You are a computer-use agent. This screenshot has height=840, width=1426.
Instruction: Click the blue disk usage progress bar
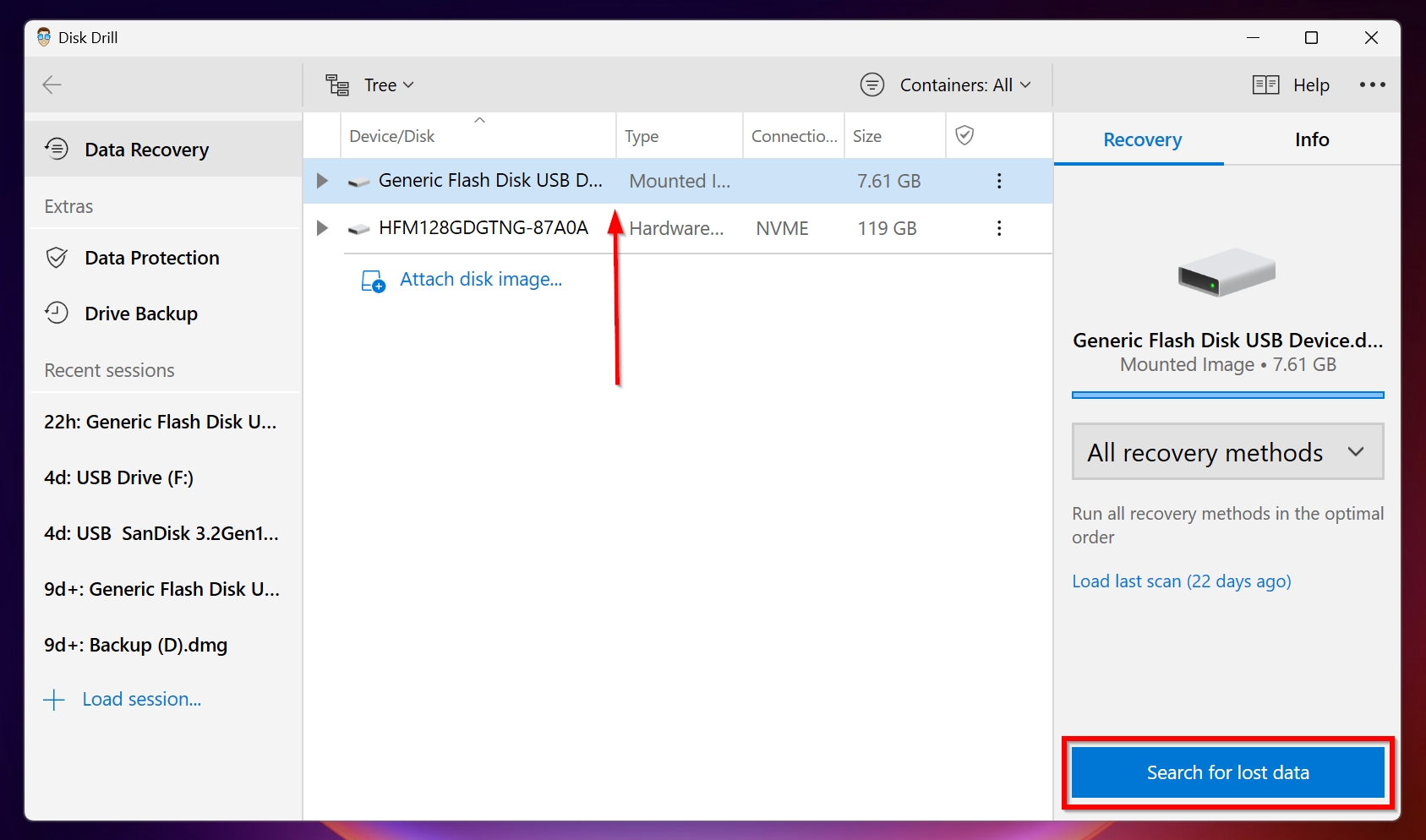[1227, 395]
